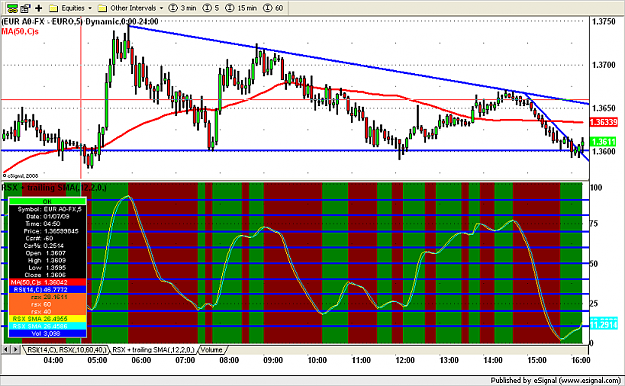Click the Date: 01/07/09 row
Viewport: 625px width, 386px height.
[47, 217]
